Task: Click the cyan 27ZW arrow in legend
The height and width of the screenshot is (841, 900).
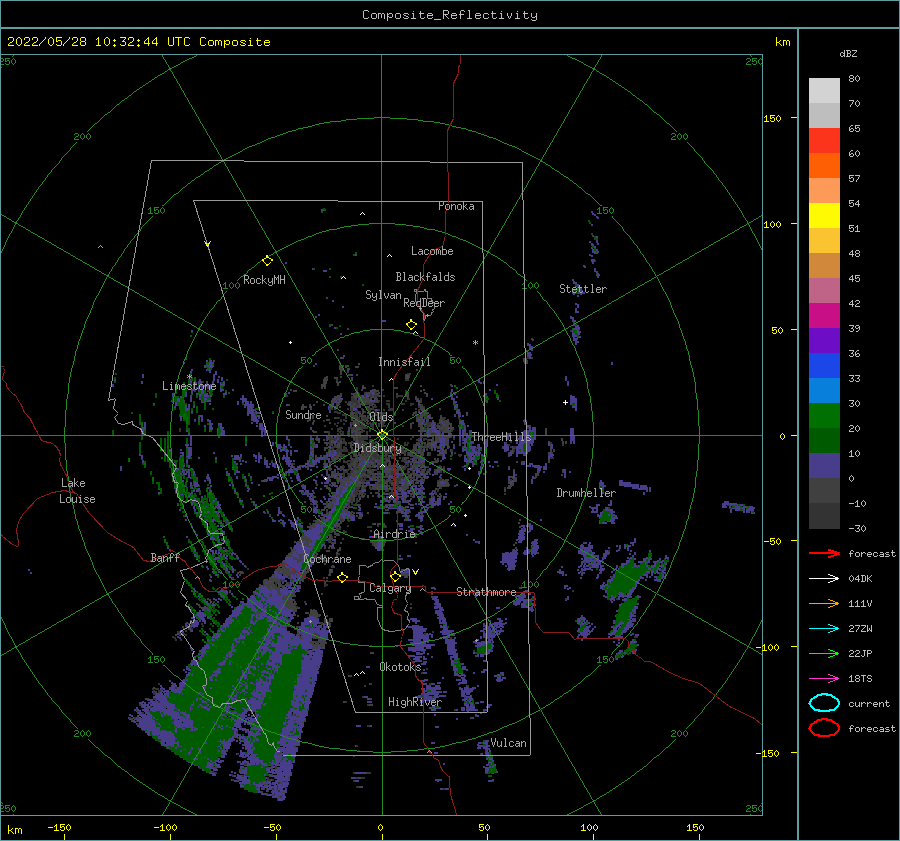Action: pos(824,629)
